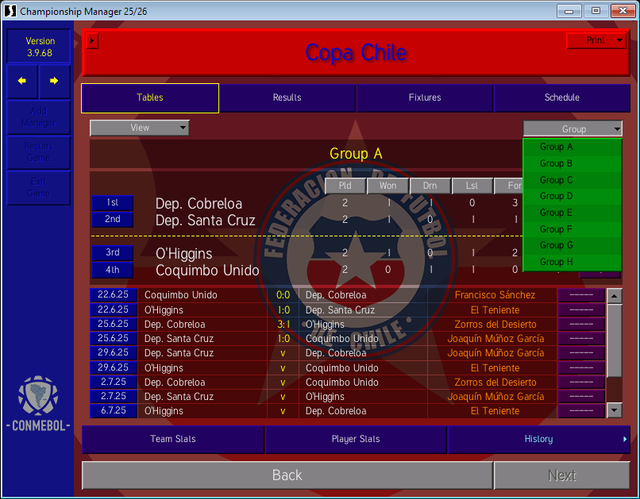Click the 2nd position button
This screenshot has height=499, width=640.
pos(112,220)
